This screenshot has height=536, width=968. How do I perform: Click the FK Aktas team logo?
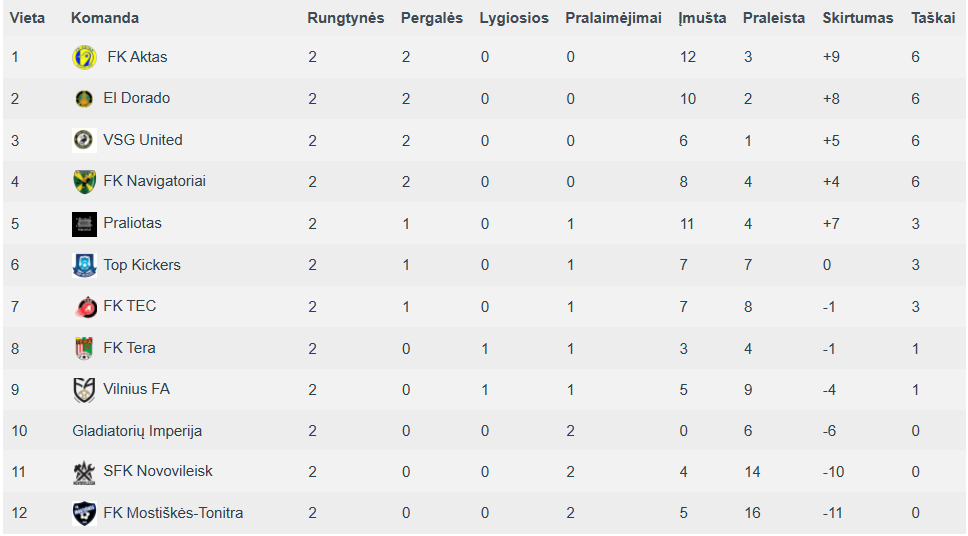(84, 57)
